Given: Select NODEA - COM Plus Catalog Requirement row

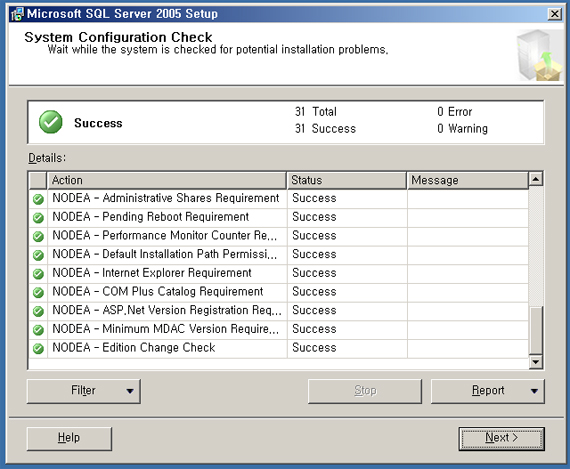Looking at the screenshot, I should (x=278, y=292).
